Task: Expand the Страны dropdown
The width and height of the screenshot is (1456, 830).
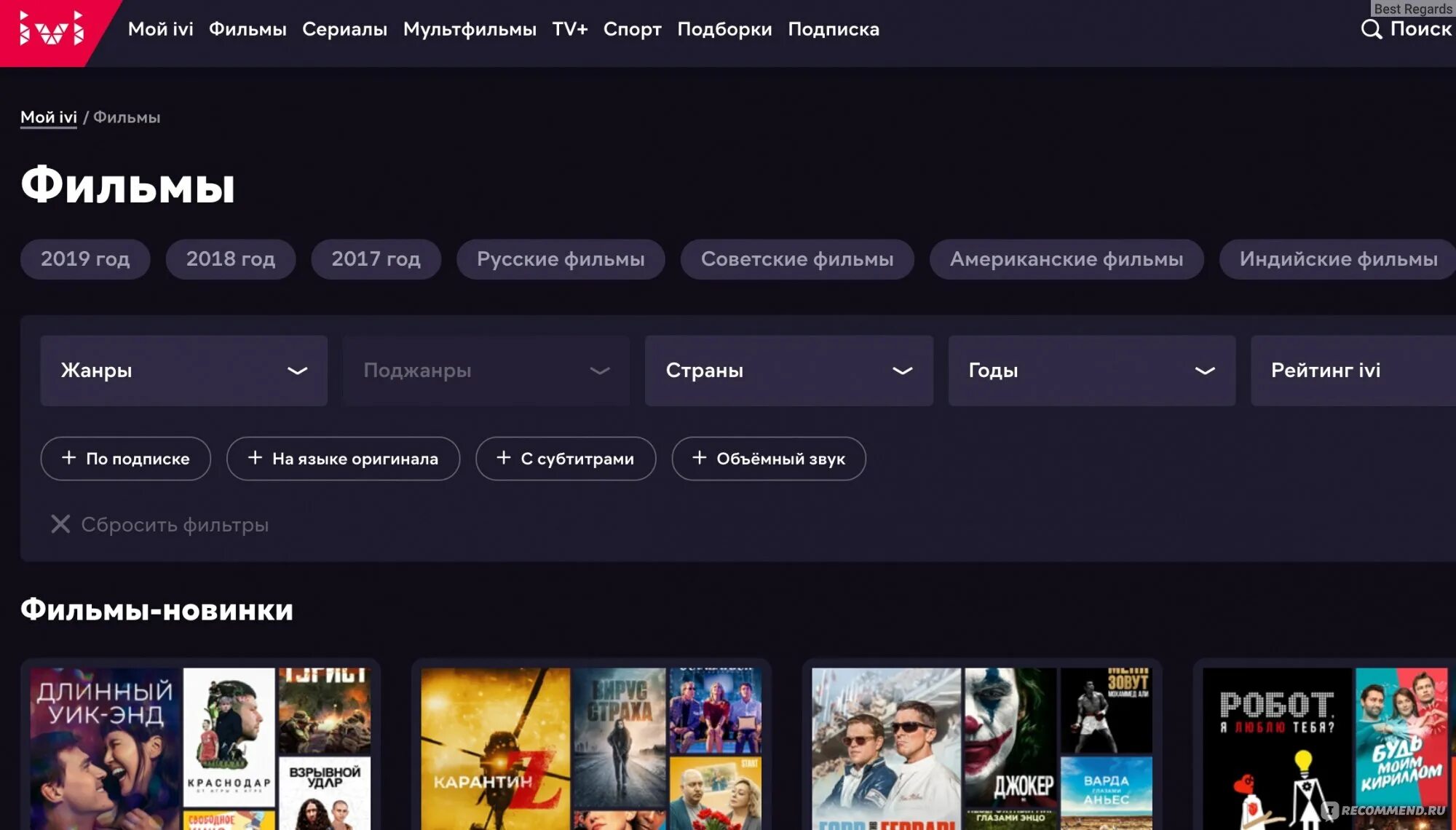Action: (x=789, y=371)
